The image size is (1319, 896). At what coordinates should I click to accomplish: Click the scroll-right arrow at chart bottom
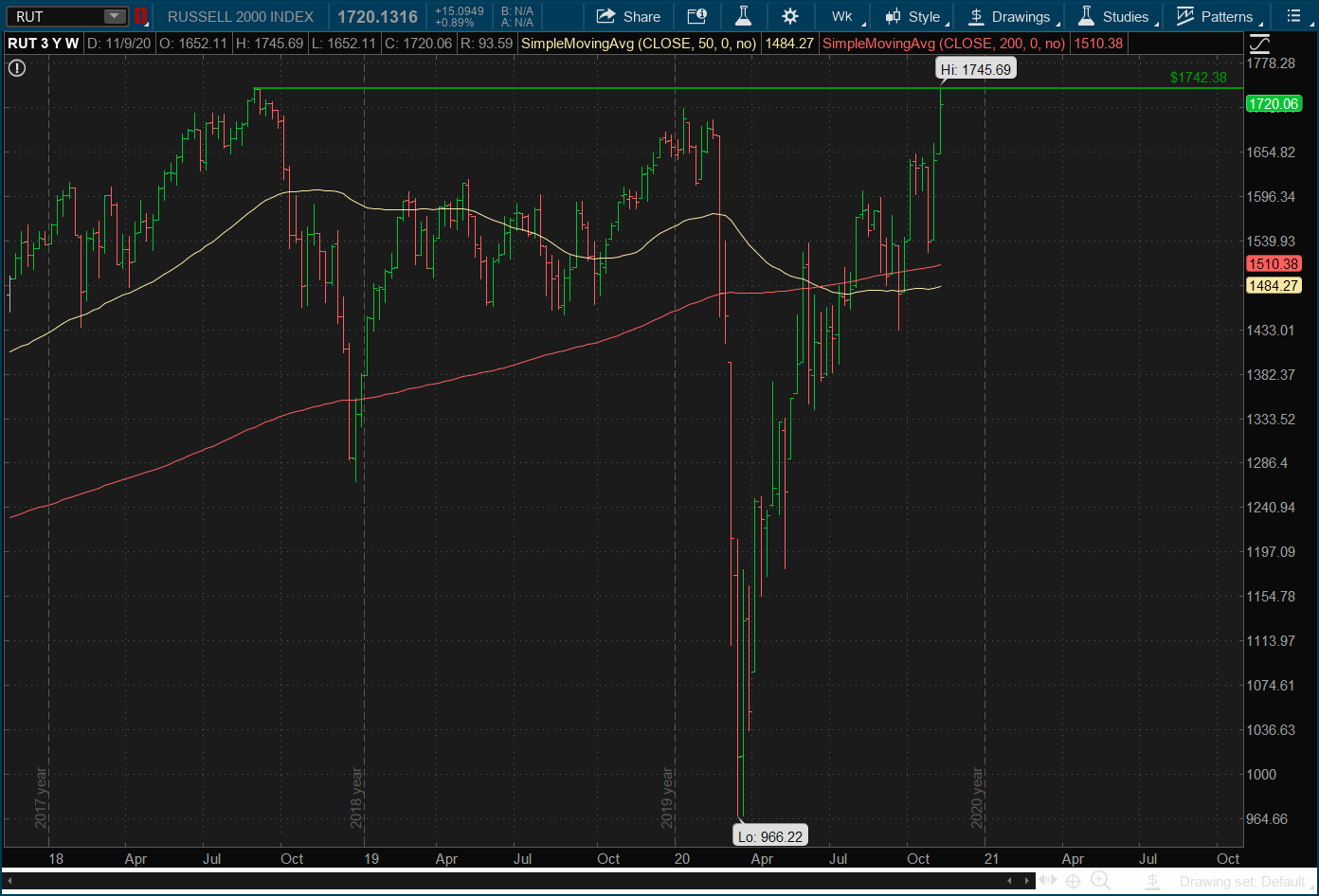click(x=1026, y=882)
